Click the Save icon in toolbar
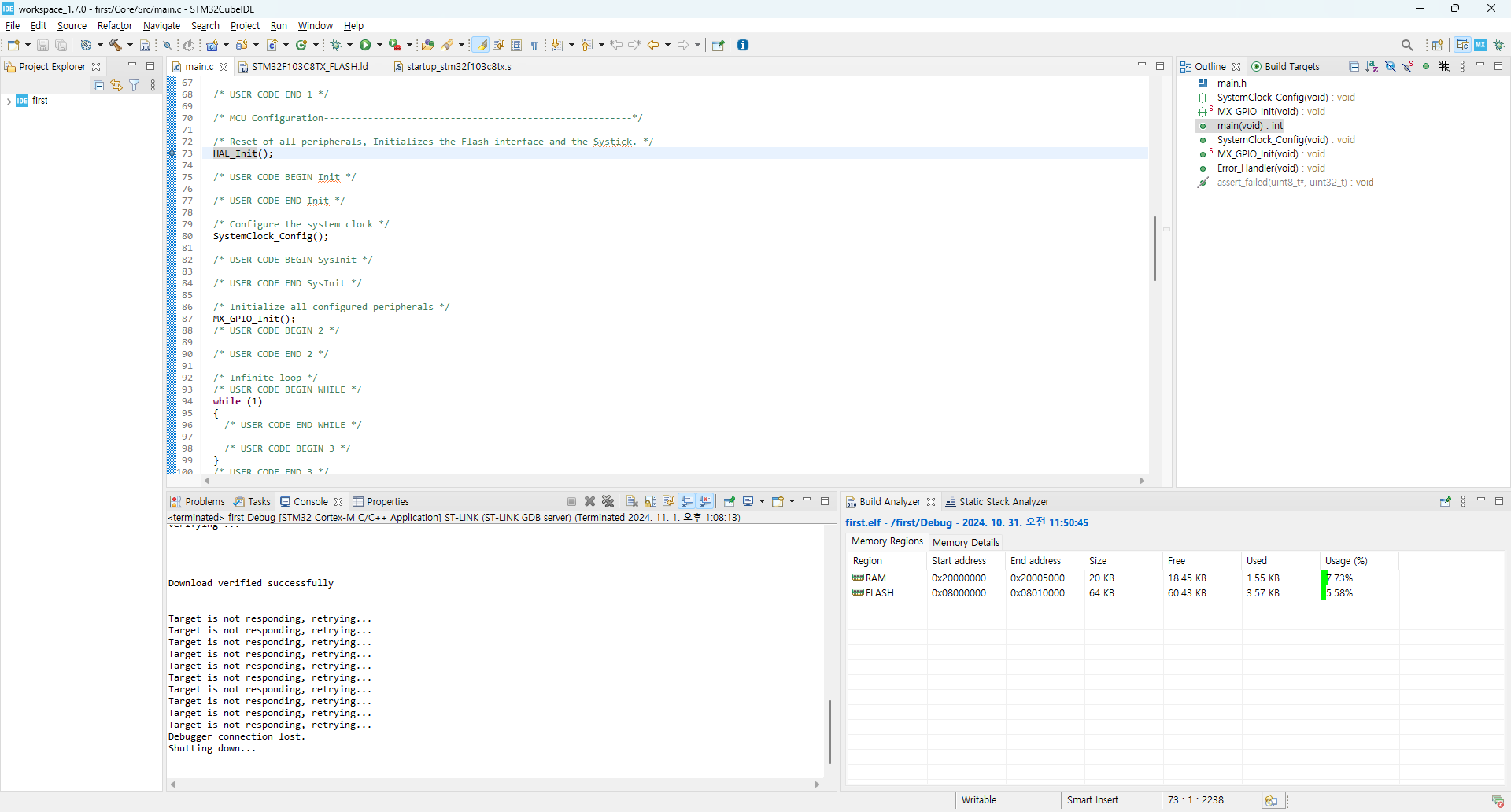 (42, 45)
